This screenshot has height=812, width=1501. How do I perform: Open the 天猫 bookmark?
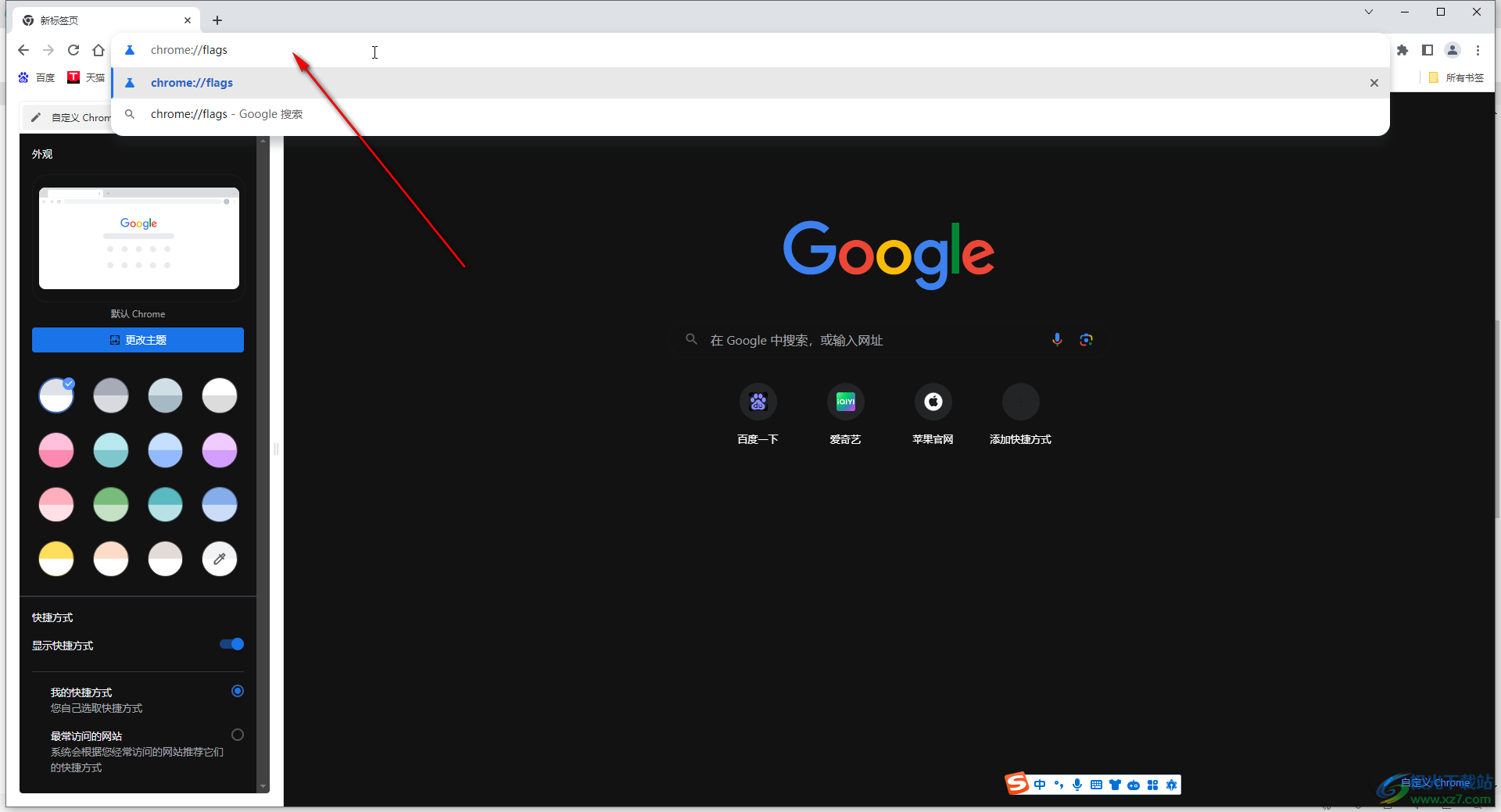[87, 77]
